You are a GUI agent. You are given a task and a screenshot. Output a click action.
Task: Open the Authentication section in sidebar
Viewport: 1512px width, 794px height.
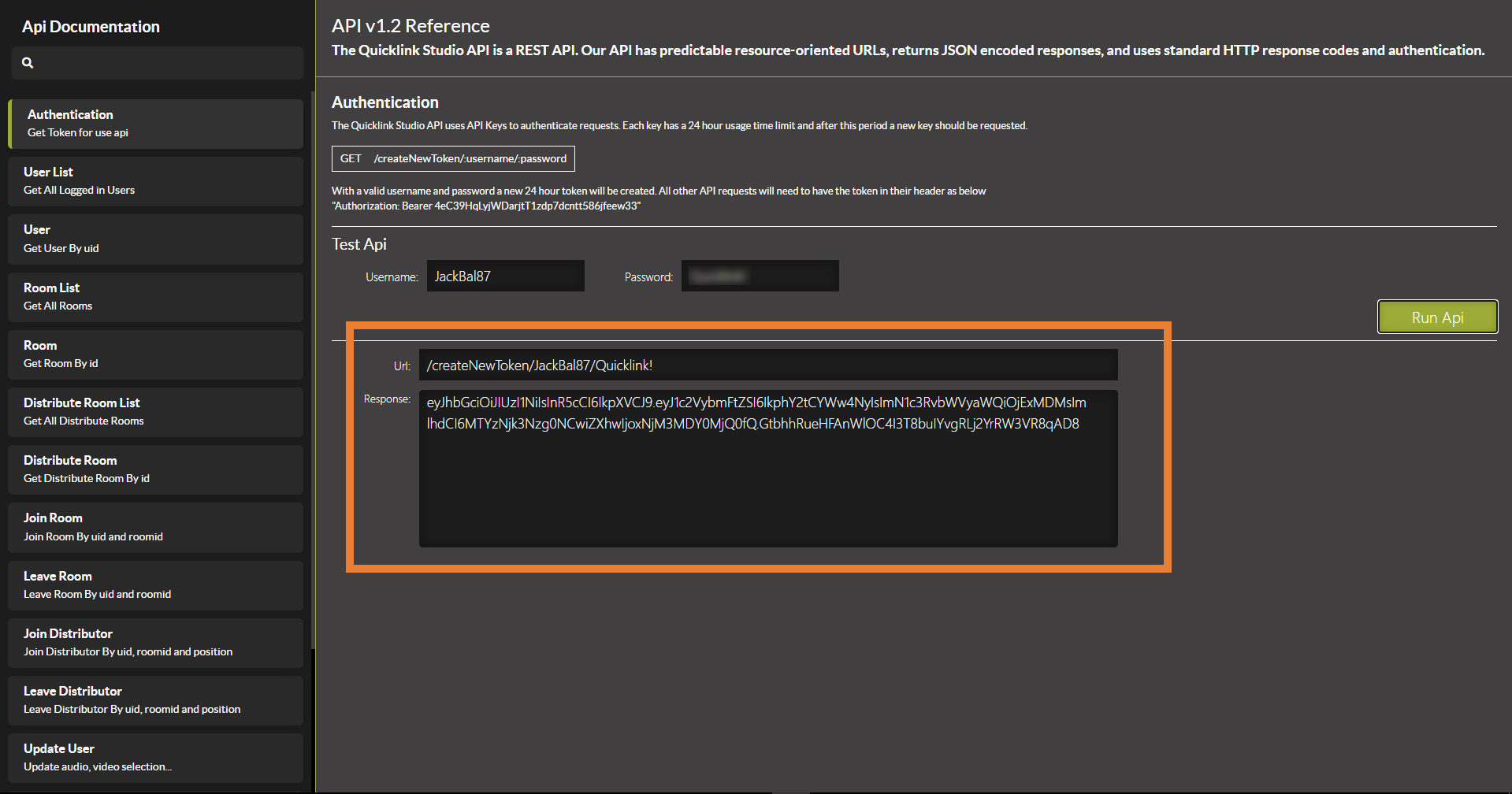156,124
